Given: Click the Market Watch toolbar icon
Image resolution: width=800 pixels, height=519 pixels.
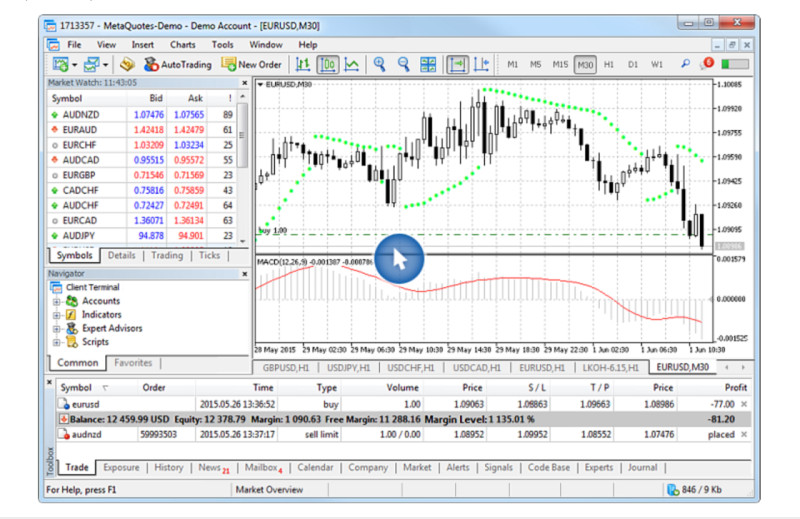Looking at the screenshot, I should tap(127, 65).
